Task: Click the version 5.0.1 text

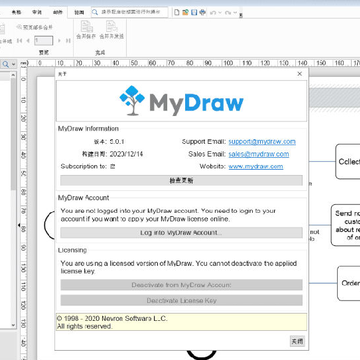Action: (x=117, y=142)
